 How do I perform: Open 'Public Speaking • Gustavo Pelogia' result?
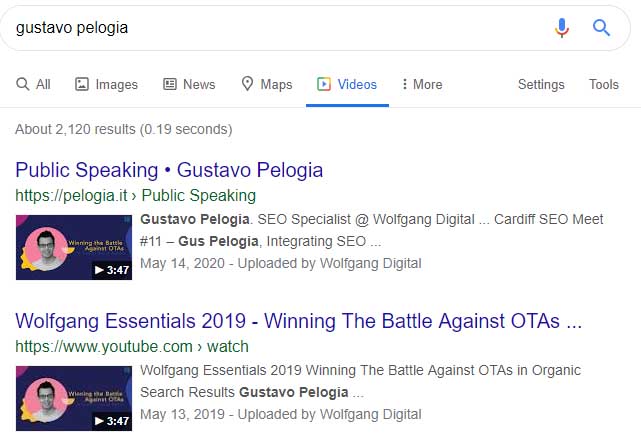169,170
